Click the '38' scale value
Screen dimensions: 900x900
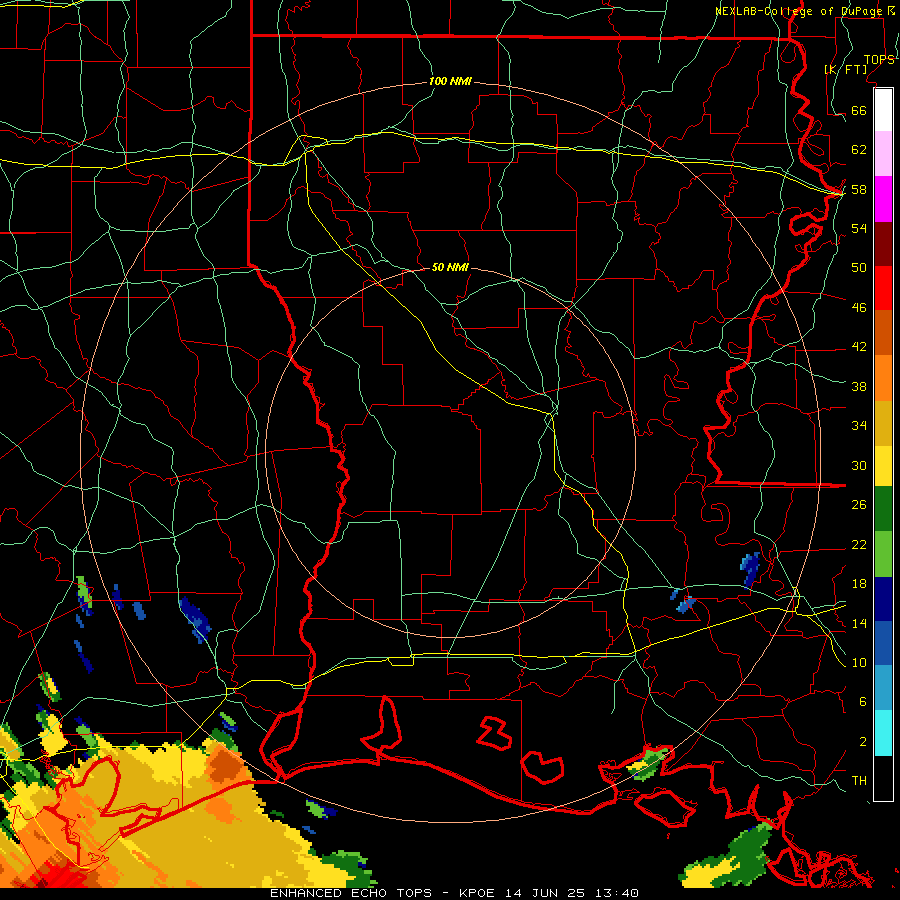click(859, 386)
